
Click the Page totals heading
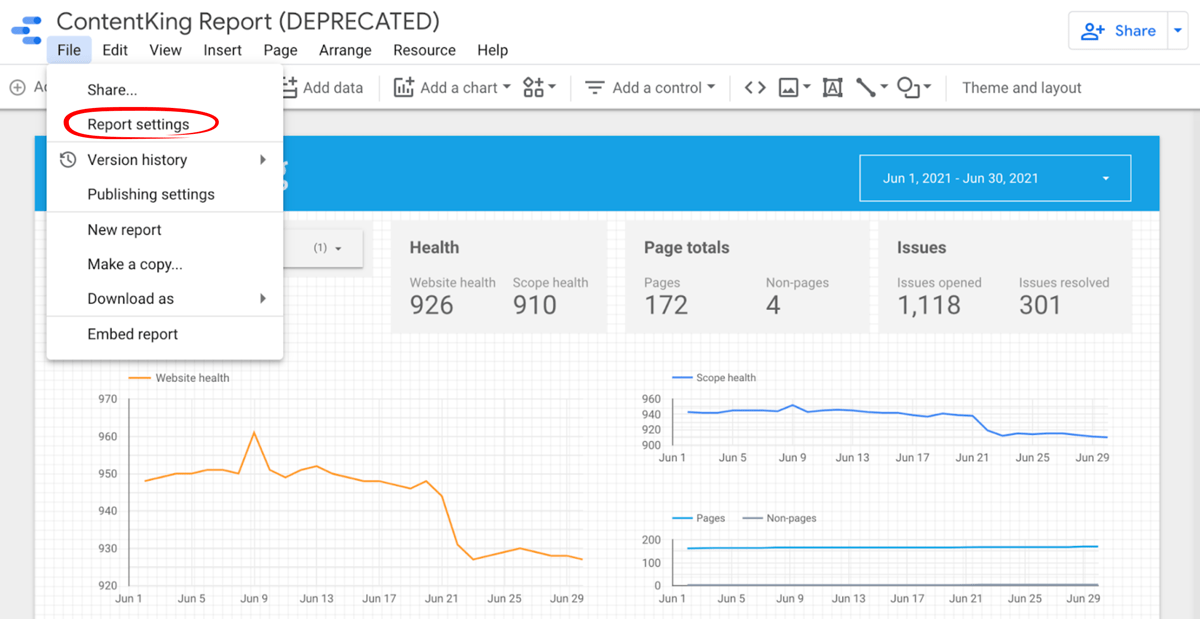click(x=687, y=248)
